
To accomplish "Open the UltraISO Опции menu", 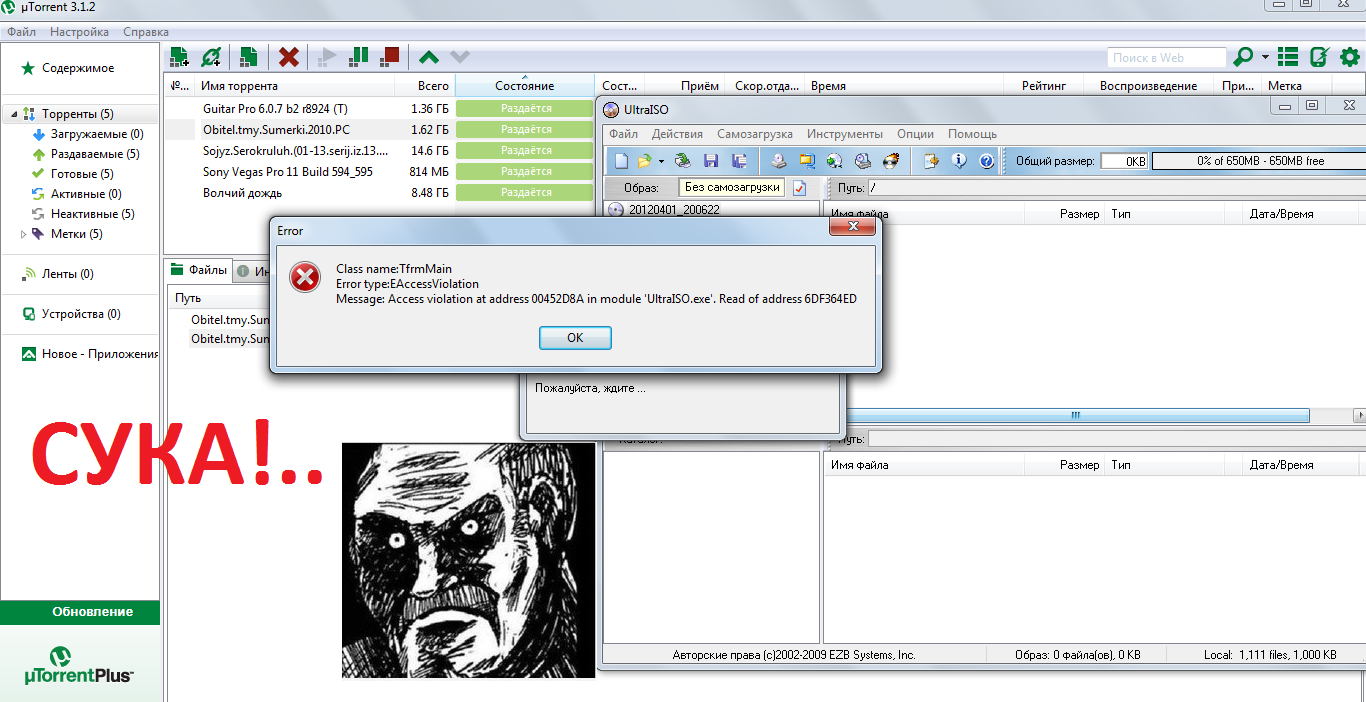I will pyautogui.click(x=916, y=134).
